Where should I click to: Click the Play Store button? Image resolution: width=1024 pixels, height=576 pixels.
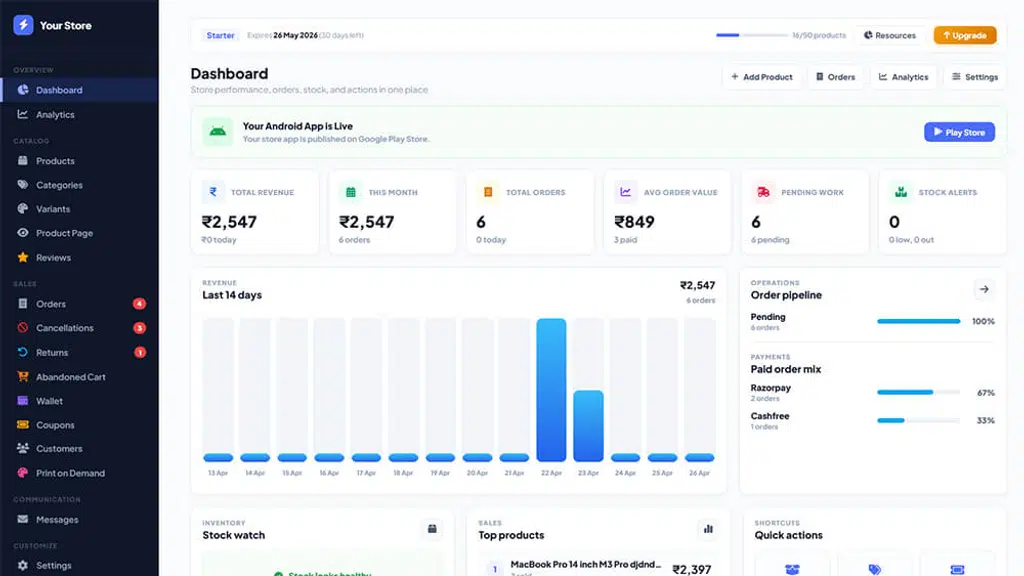pos(959,132)
